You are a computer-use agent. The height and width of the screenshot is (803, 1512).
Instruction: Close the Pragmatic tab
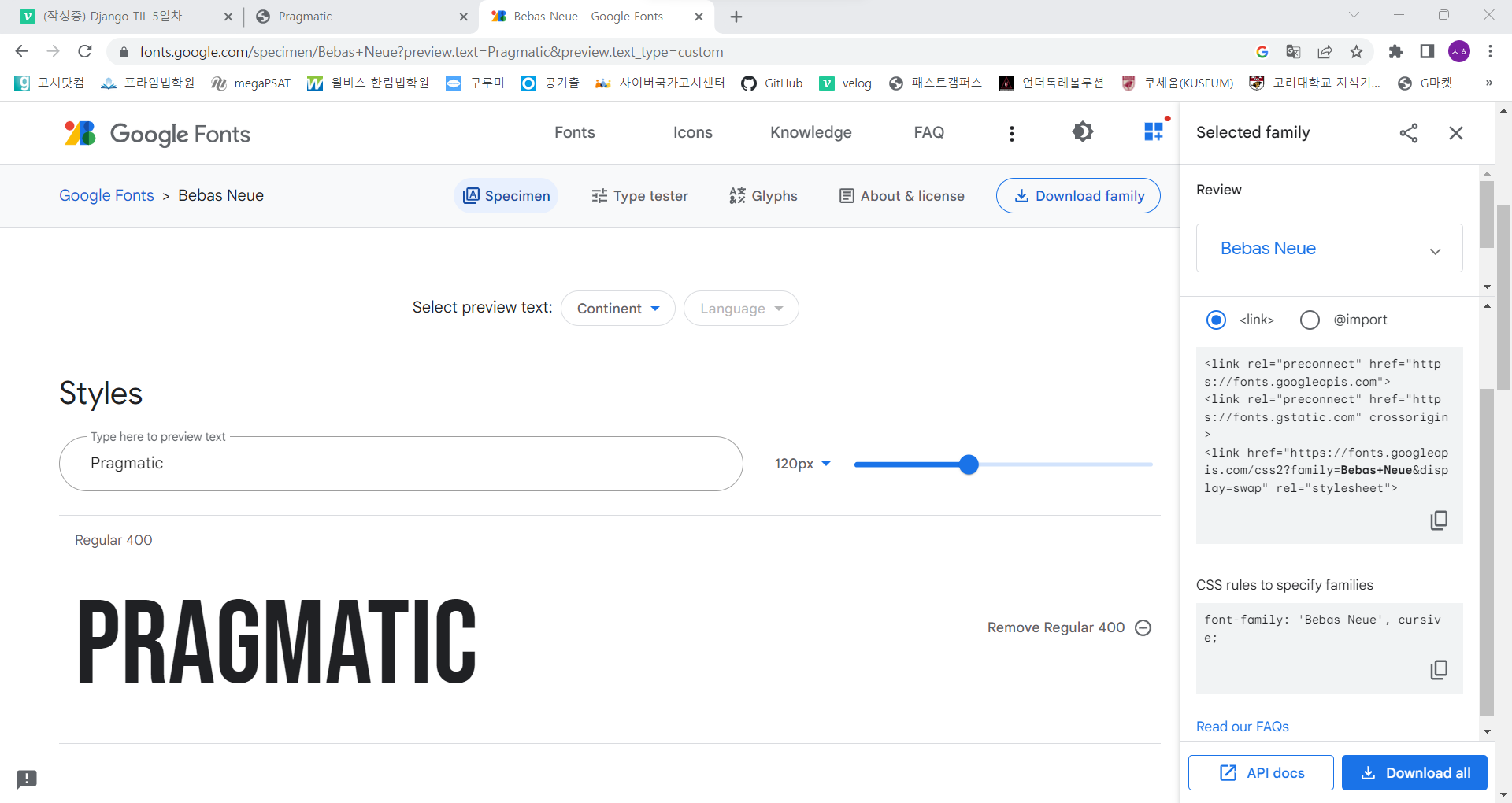(x=463, y=17)
